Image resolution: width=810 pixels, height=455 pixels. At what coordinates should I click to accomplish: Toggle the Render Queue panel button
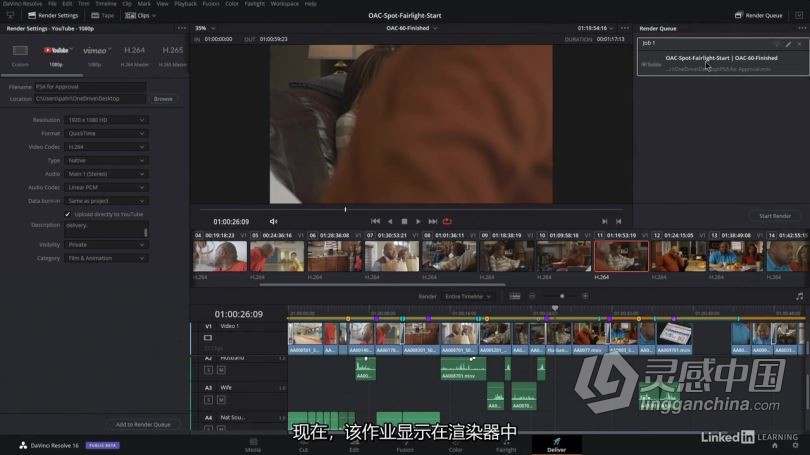[758, 15]
